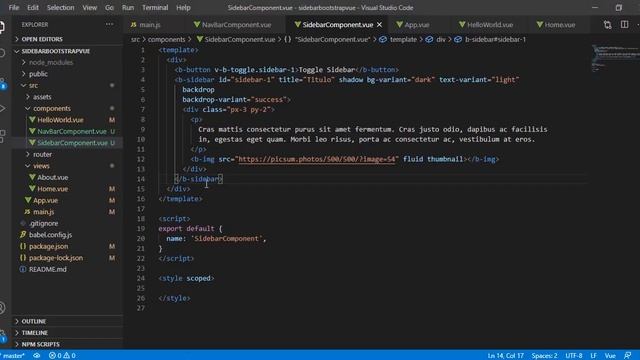Click the Ln 14, Col 17 position indicator
640x360 pixels.
(505, 356)
